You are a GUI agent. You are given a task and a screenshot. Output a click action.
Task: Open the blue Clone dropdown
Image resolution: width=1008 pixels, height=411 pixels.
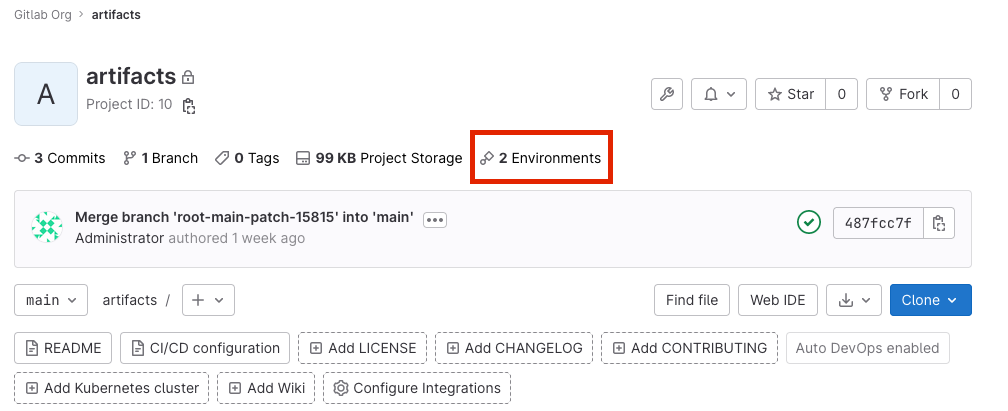(x=930, y=300)
